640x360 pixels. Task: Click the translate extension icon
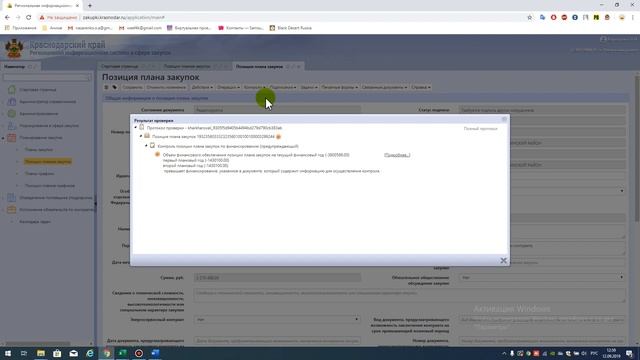pyautogui.click(x=542, y=18)
